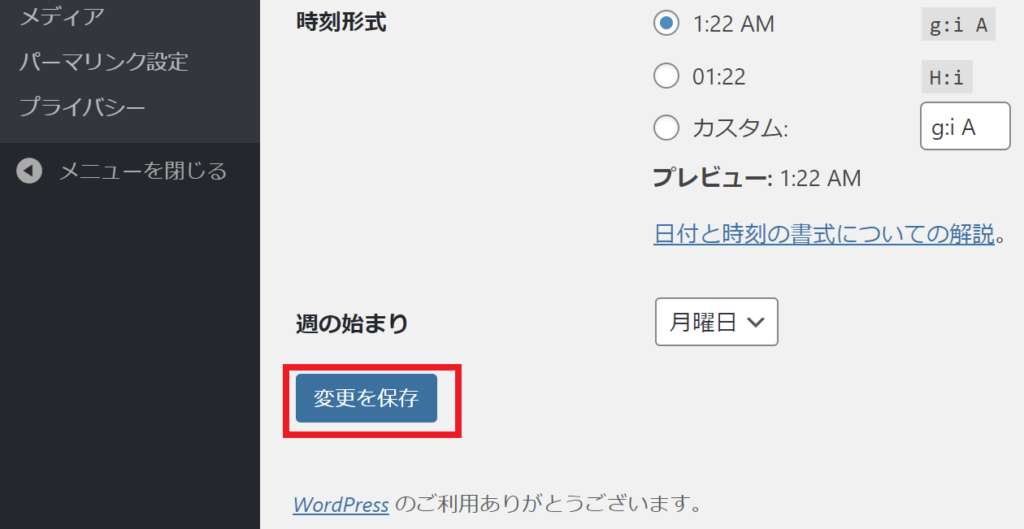This screenshot has height=529, width=1024.
Task: Open the 日付と時刻の書式についての解説 link
Action: coord(824,233)
